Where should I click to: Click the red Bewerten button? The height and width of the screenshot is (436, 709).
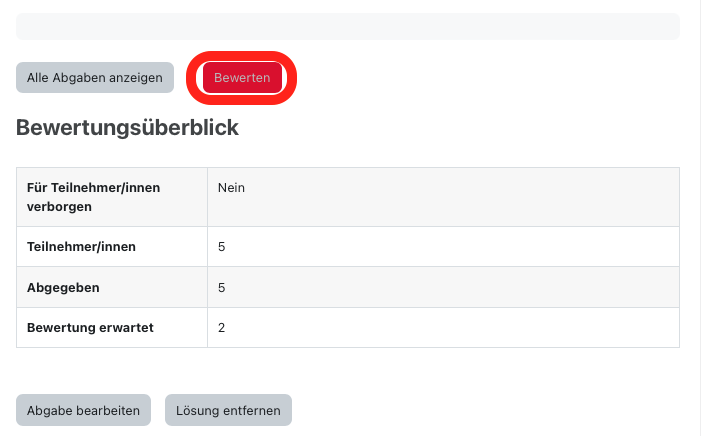coord(242,78)
